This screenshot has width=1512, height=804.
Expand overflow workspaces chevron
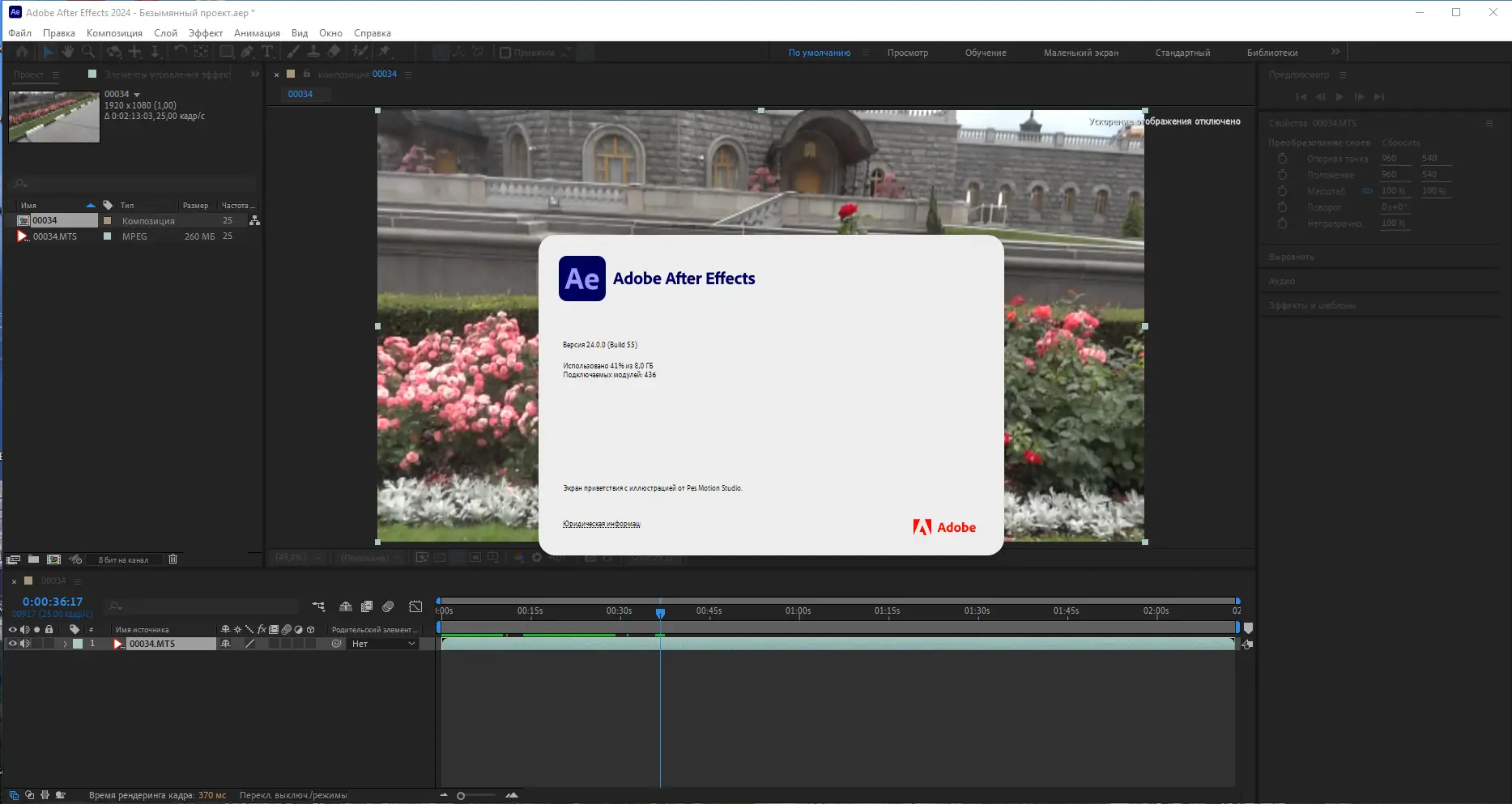pos(1335,52)
